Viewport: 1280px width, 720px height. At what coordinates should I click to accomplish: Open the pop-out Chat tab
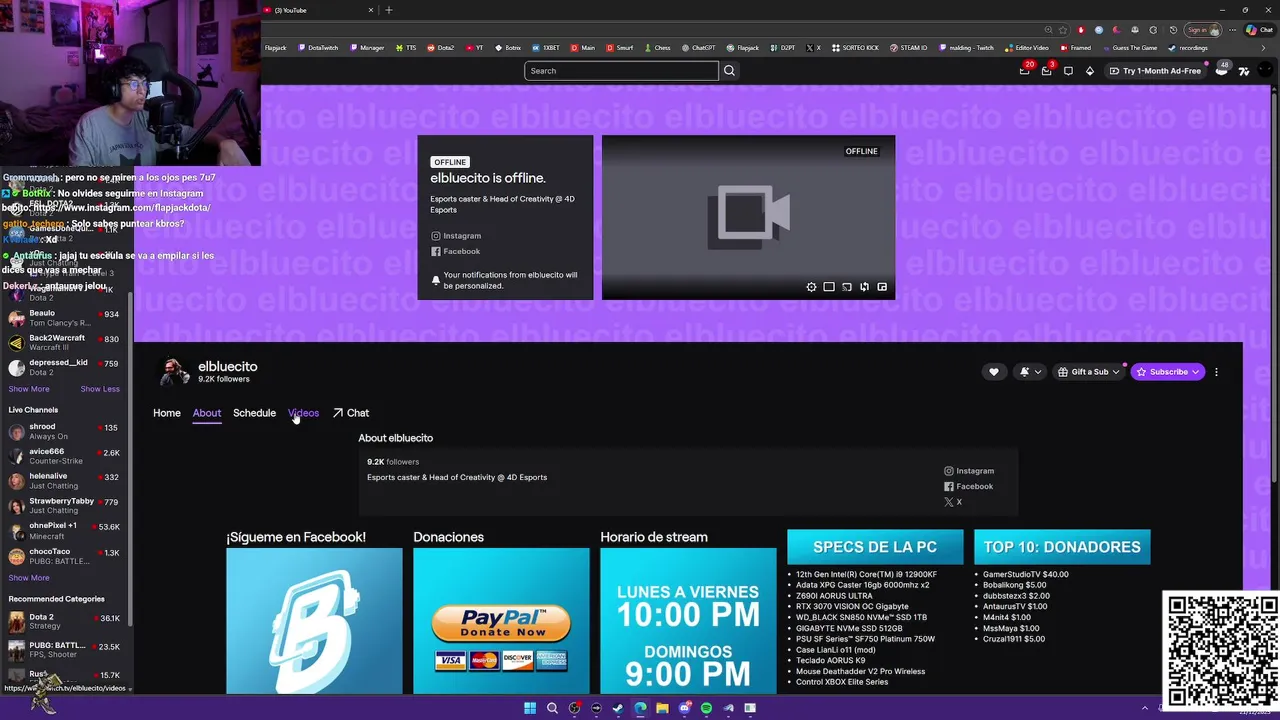351,413
